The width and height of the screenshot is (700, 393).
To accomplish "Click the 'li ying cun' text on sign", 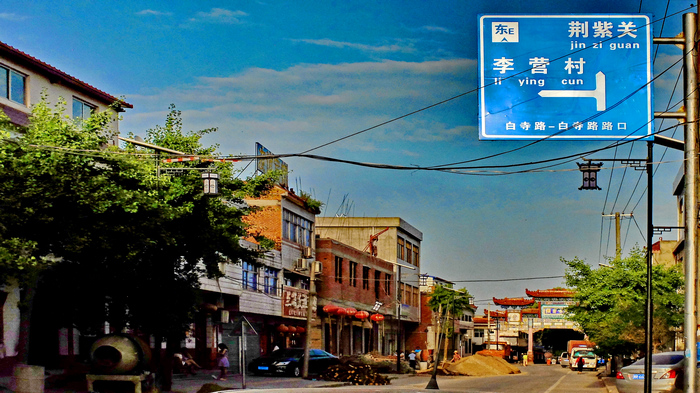I will [x=539, y=81].
